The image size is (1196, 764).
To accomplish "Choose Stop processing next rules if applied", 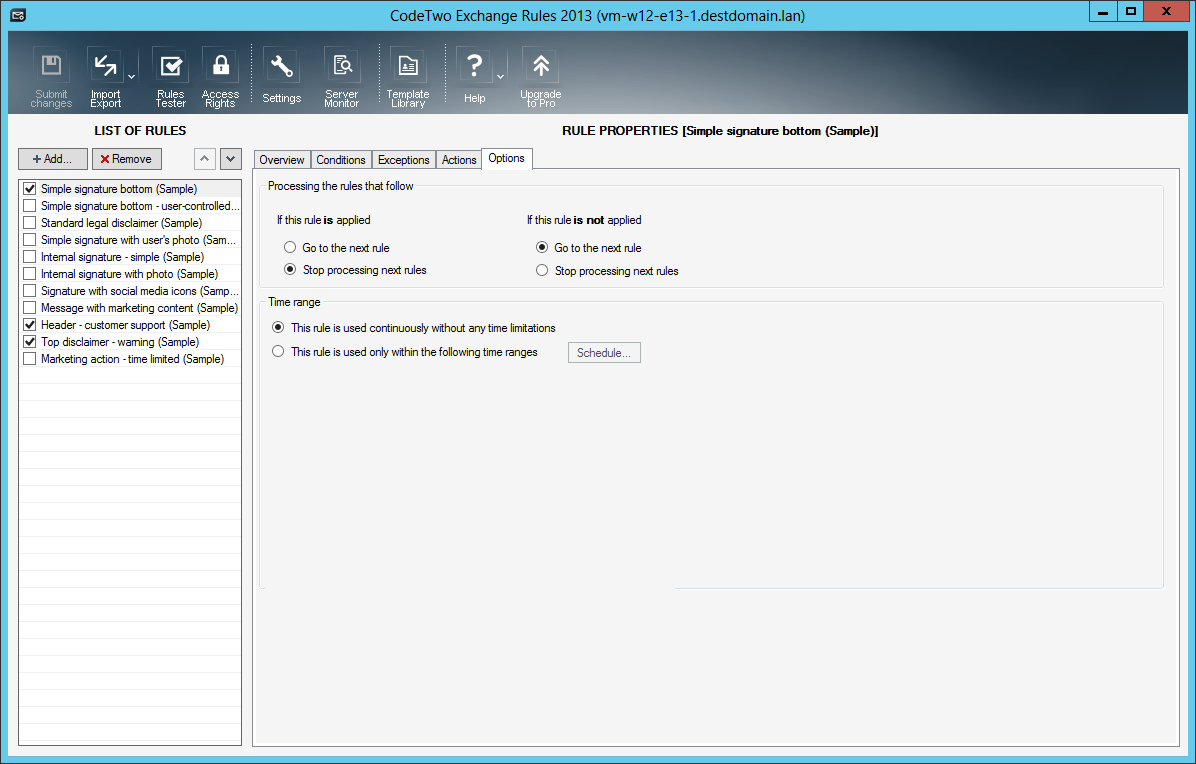I will click(290, 269).
